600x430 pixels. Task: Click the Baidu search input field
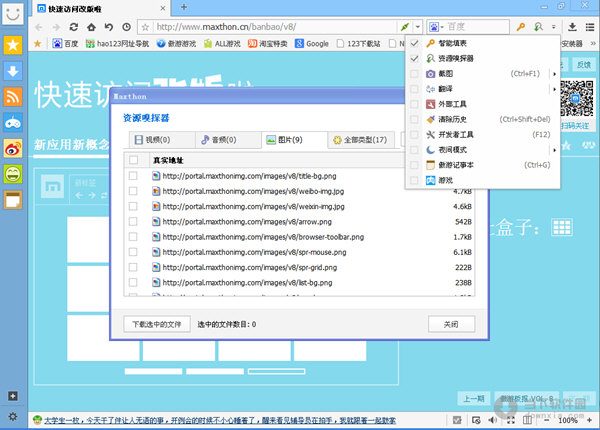click(477, 27)
